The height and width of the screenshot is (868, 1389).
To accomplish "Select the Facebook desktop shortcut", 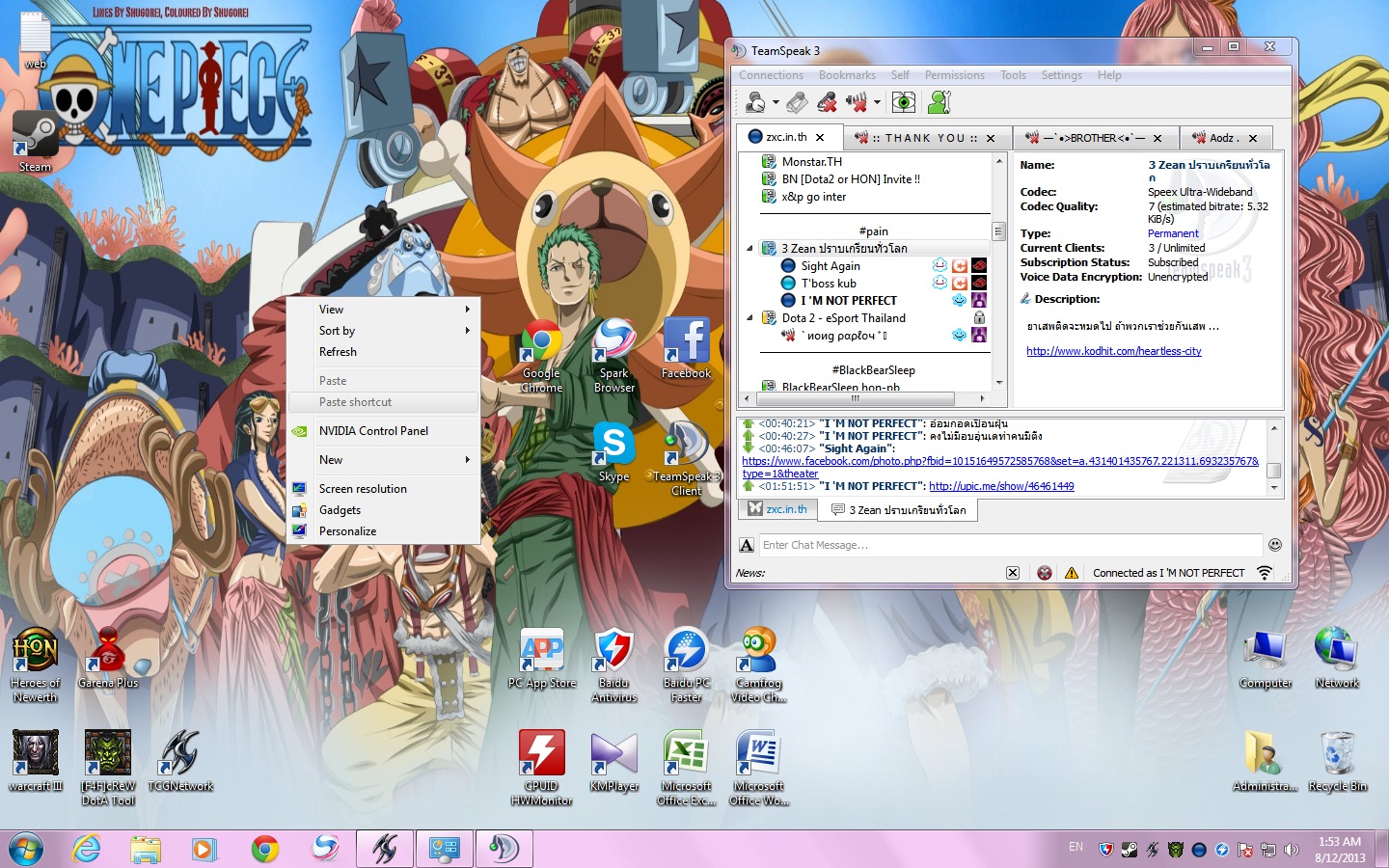I will click(687, 349).
